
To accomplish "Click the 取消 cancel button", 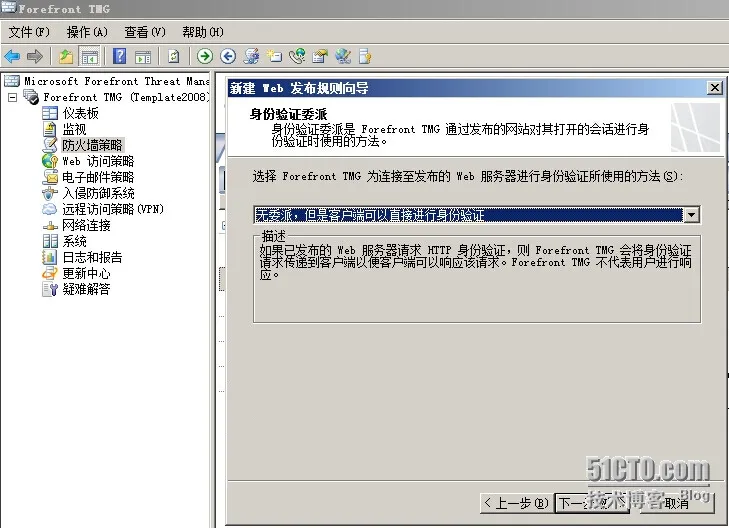I will (676, 503).
